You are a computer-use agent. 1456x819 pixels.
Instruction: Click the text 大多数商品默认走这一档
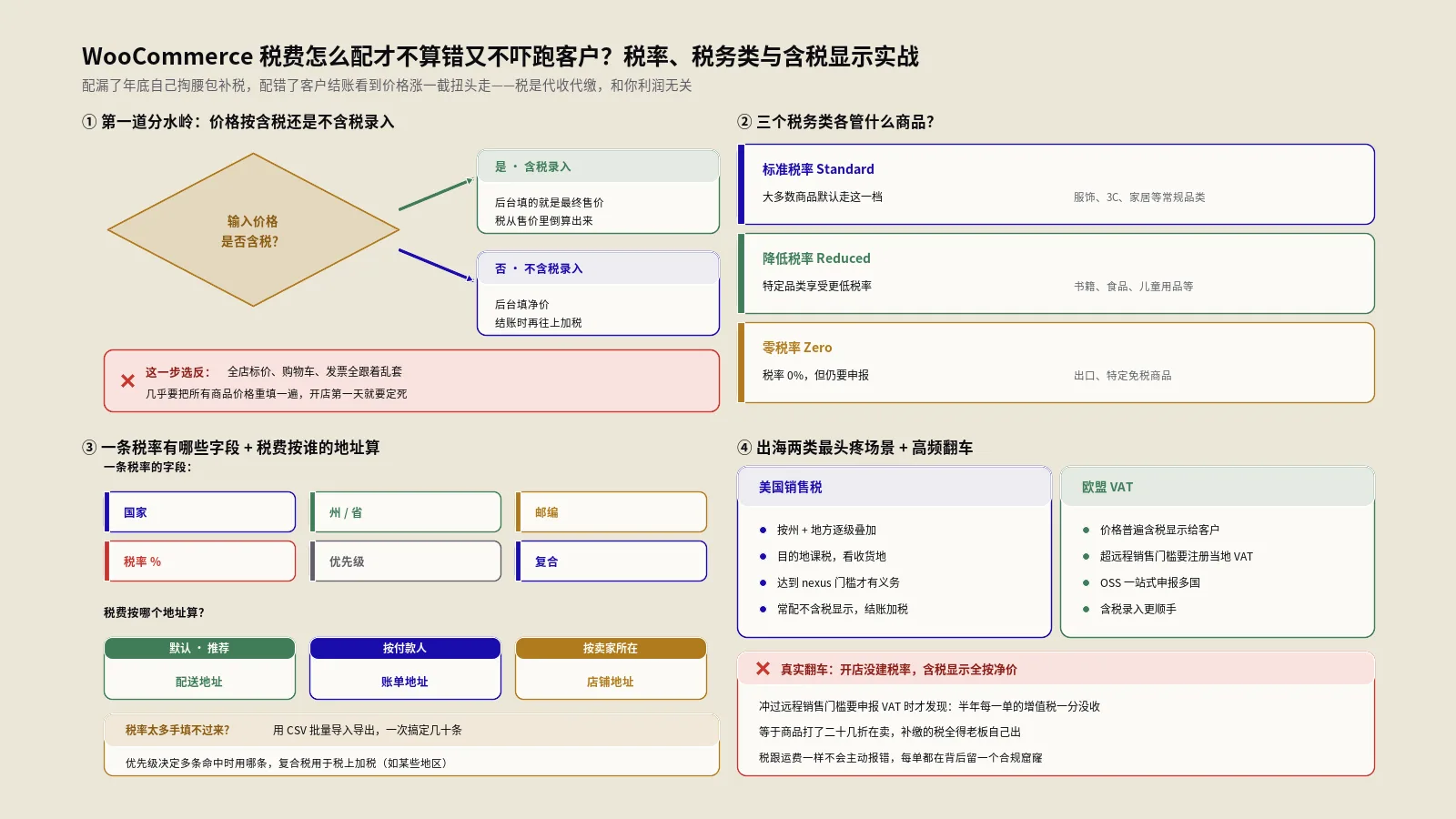822,197
